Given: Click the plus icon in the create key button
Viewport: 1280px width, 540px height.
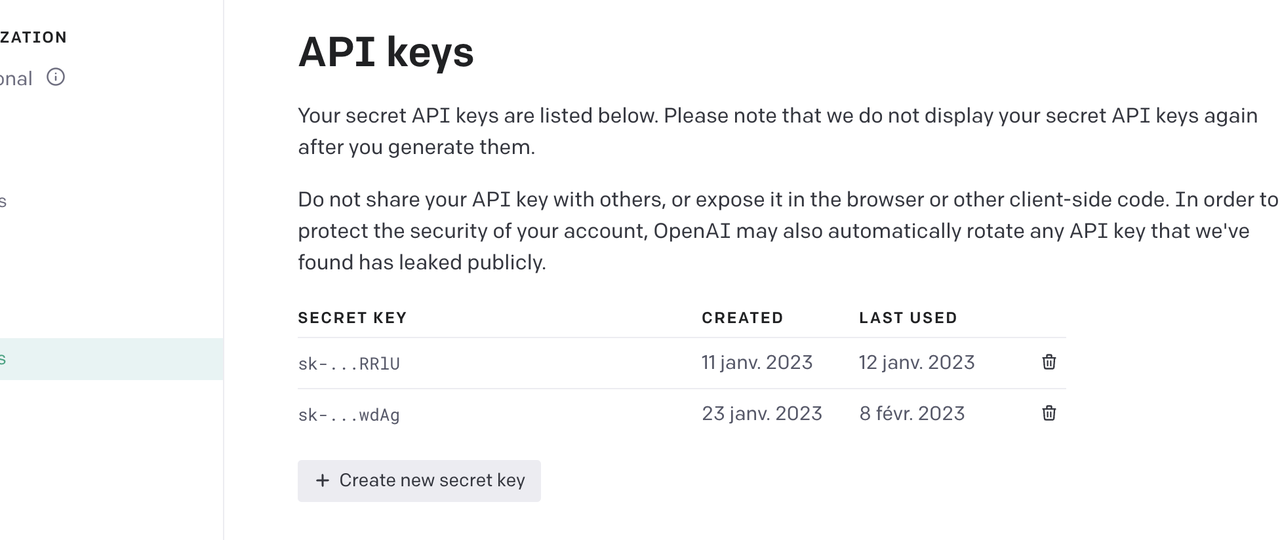Looking at the screenshot, I should click(x=322, y=481).
